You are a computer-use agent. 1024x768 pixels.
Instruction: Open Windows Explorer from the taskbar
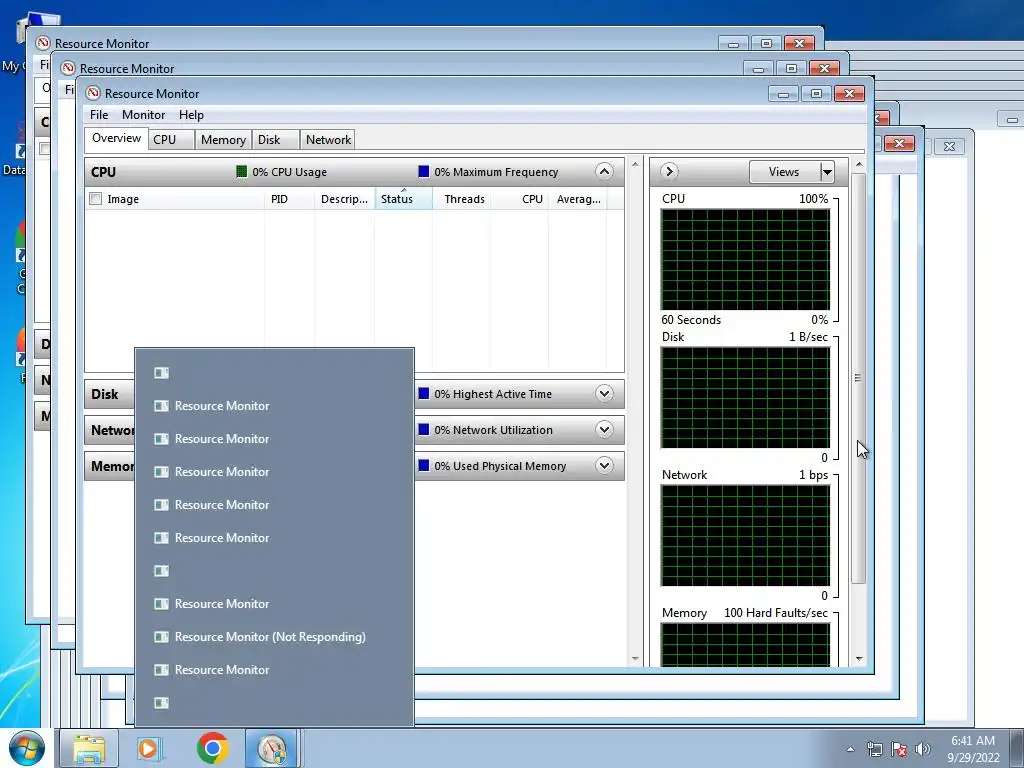click(89, 748)
